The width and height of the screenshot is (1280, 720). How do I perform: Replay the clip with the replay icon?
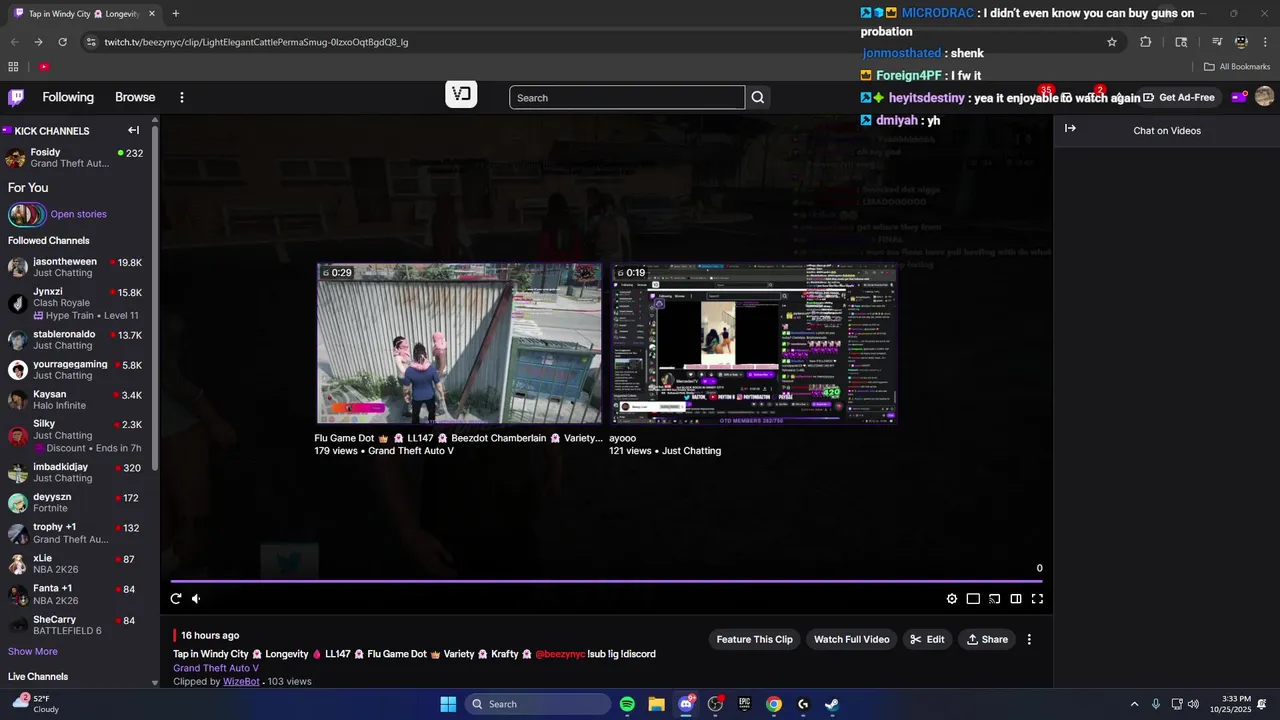coord(176,599)
